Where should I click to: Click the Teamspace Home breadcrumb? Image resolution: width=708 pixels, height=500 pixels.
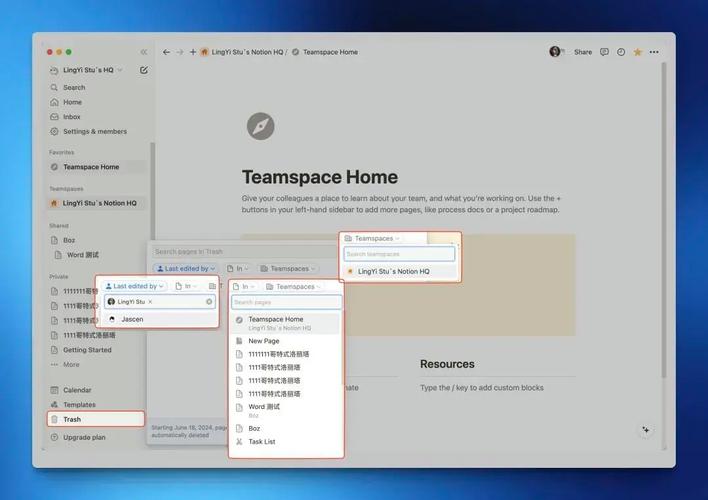325,52
